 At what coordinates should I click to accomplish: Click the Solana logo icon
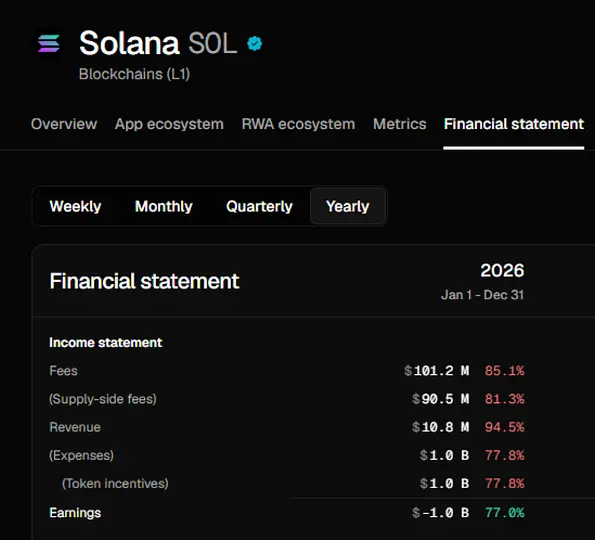49,43
